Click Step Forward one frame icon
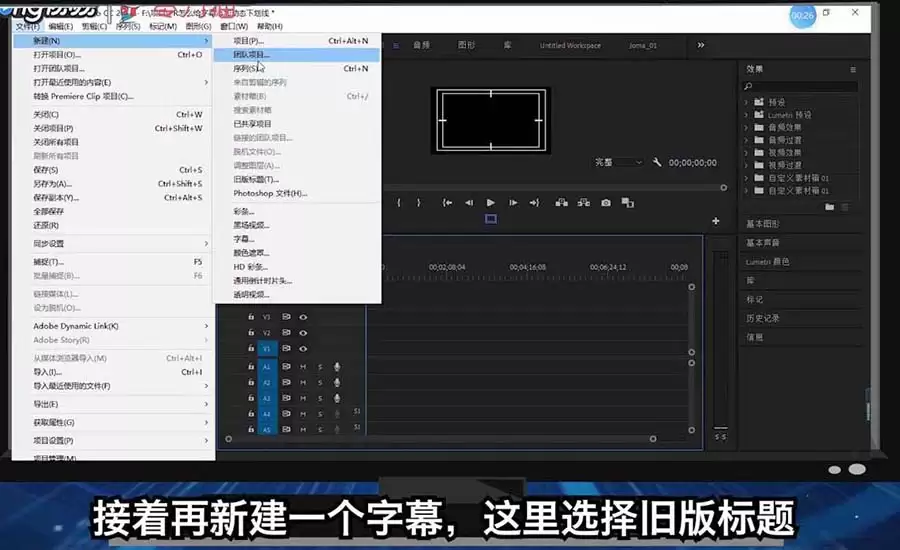 pyautogui.click(x=512, y=202)
